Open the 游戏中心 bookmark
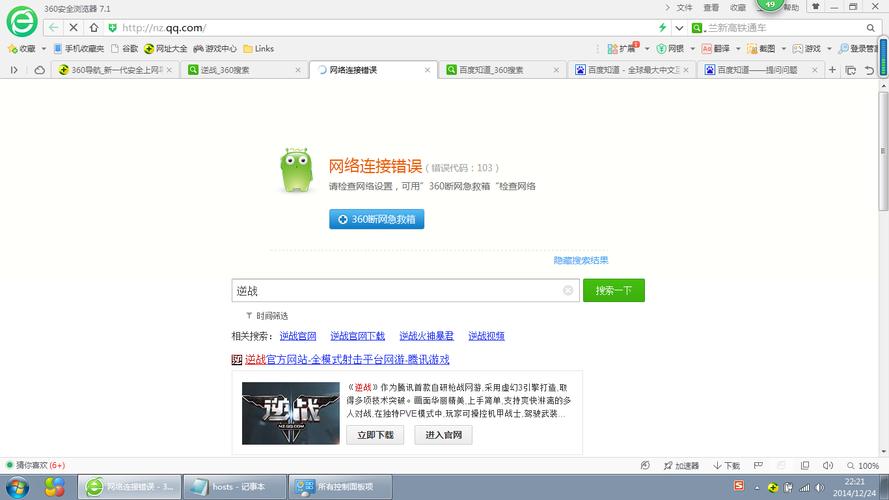Viewport: 889px width, 500px height. [x=215, y=49]
